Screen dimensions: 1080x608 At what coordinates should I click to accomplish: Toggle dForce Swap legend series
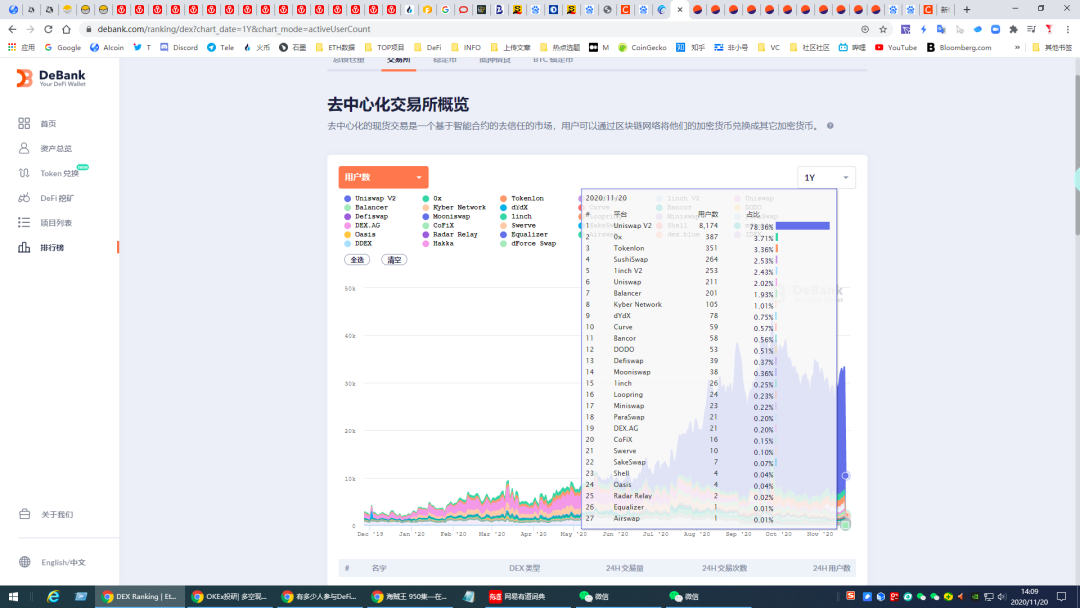528,243
